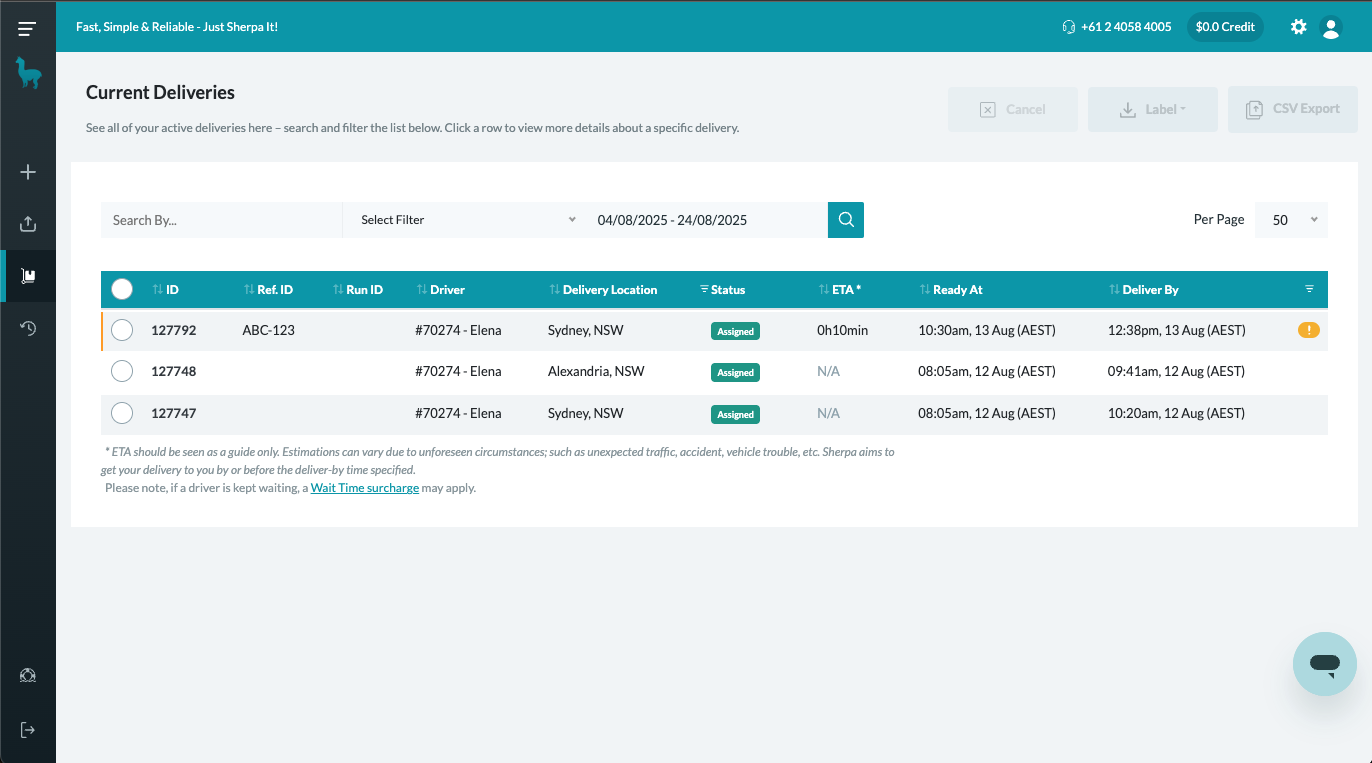Viewport: 1372px width, 763px height.
Task: Click the warning icon on delivery 127792
Action: 1309,329
